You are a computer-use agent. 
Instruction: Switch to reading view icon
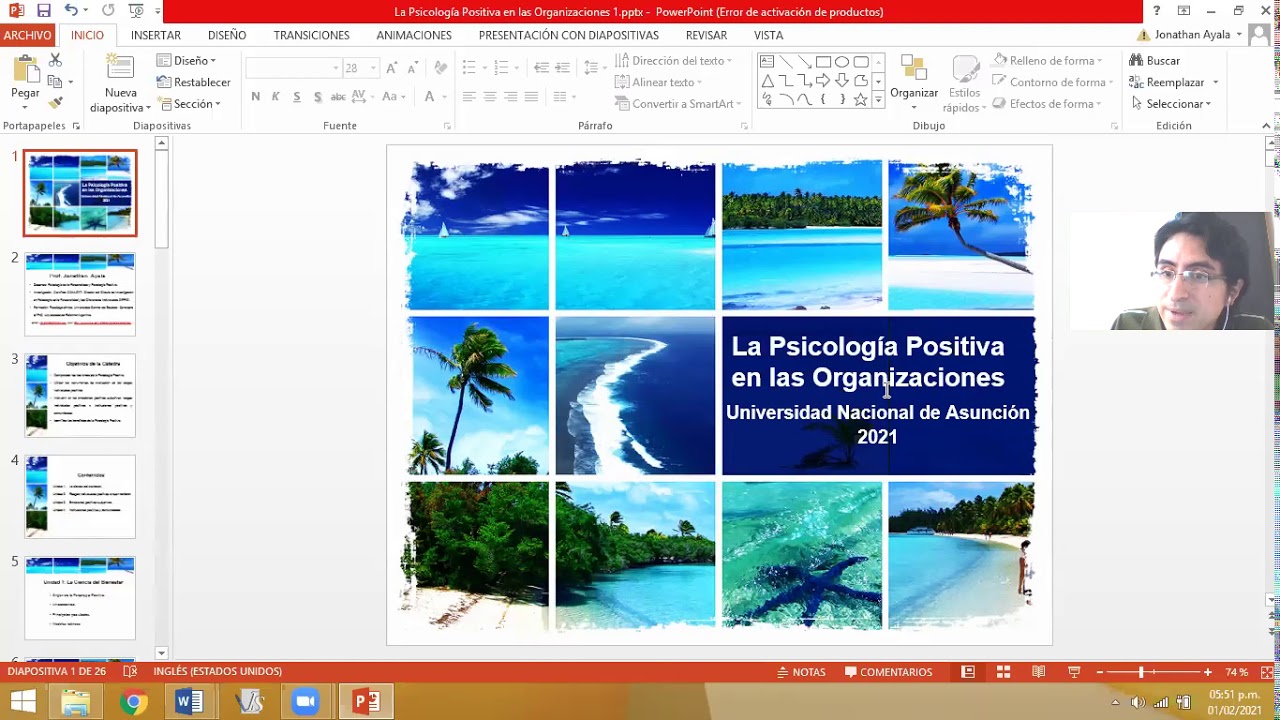pyautogui.click(x=1039, y=672)
